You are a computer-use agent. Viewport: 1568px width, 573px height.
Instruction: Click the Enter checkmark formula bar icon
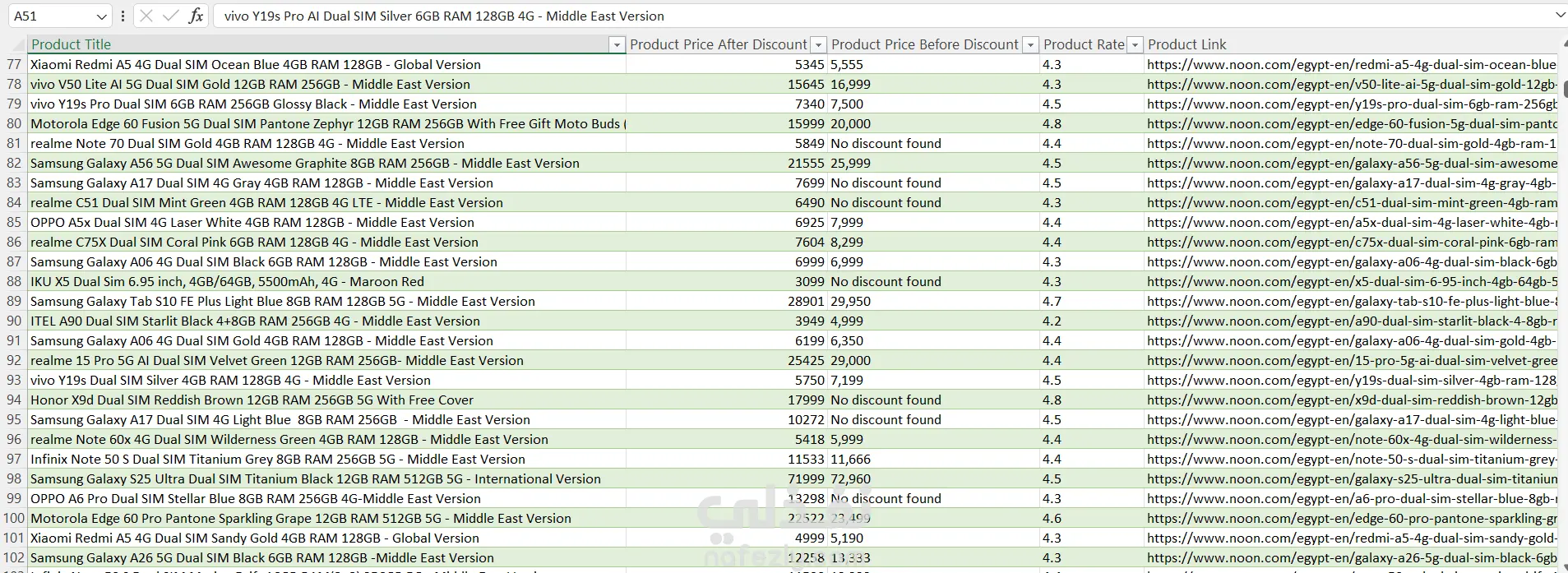click(170, 16)
